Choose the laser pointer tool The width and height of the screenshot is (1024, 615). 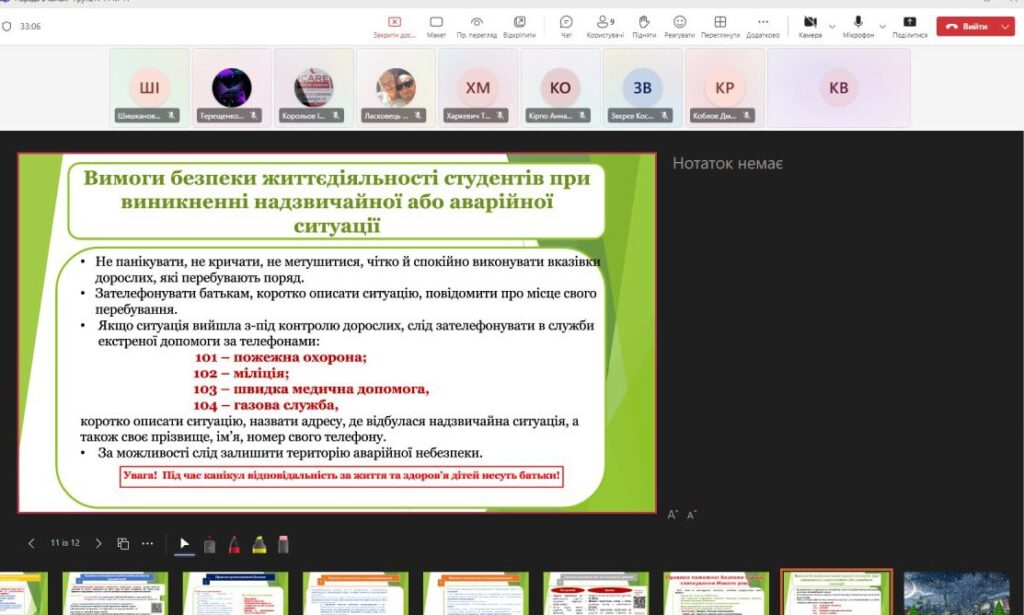[x=185, y=544]
